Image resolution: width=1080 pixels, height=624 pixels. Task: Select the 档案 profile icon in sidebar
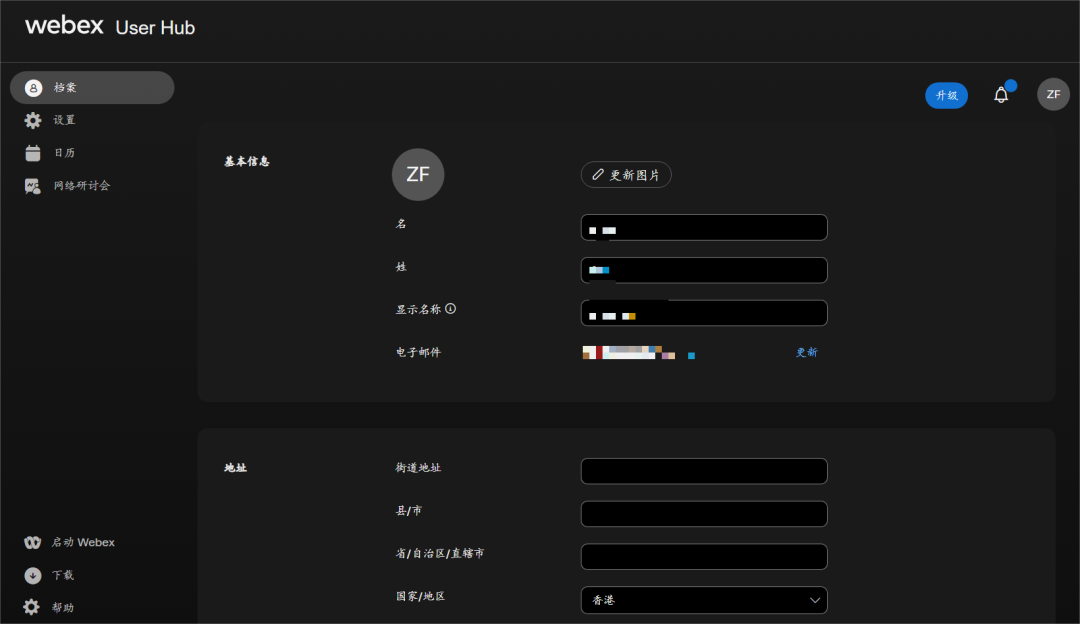pos(33,87)
